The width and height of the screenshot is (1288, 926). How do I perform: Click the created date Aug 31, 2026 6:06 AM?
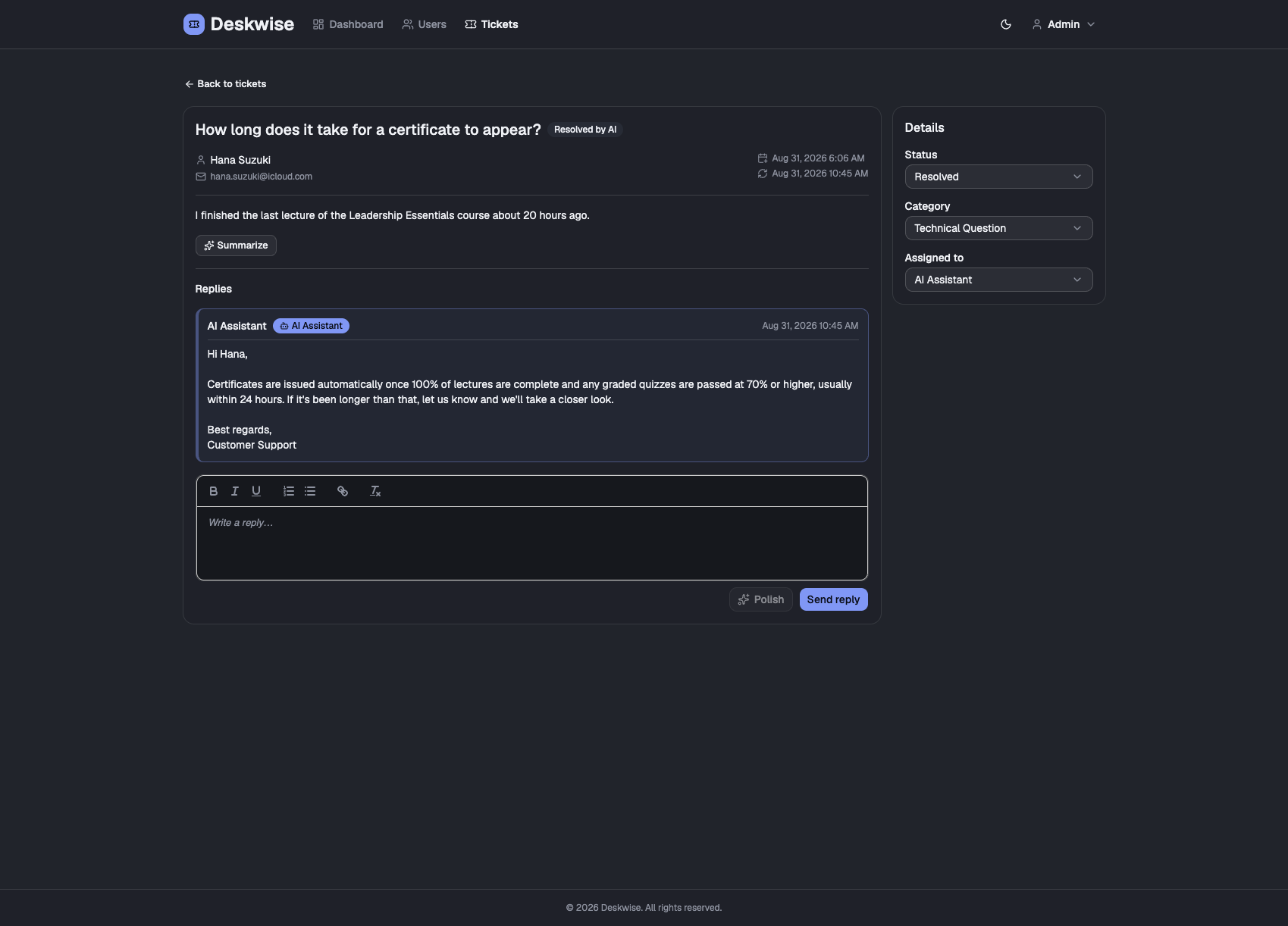click(x=818, y=158)
